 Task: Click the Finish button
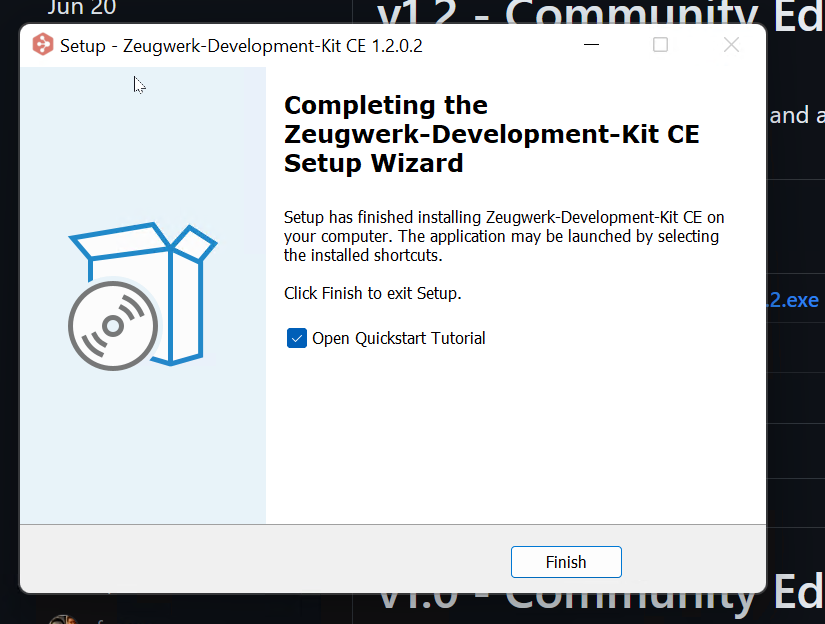(x=566, y=562)
